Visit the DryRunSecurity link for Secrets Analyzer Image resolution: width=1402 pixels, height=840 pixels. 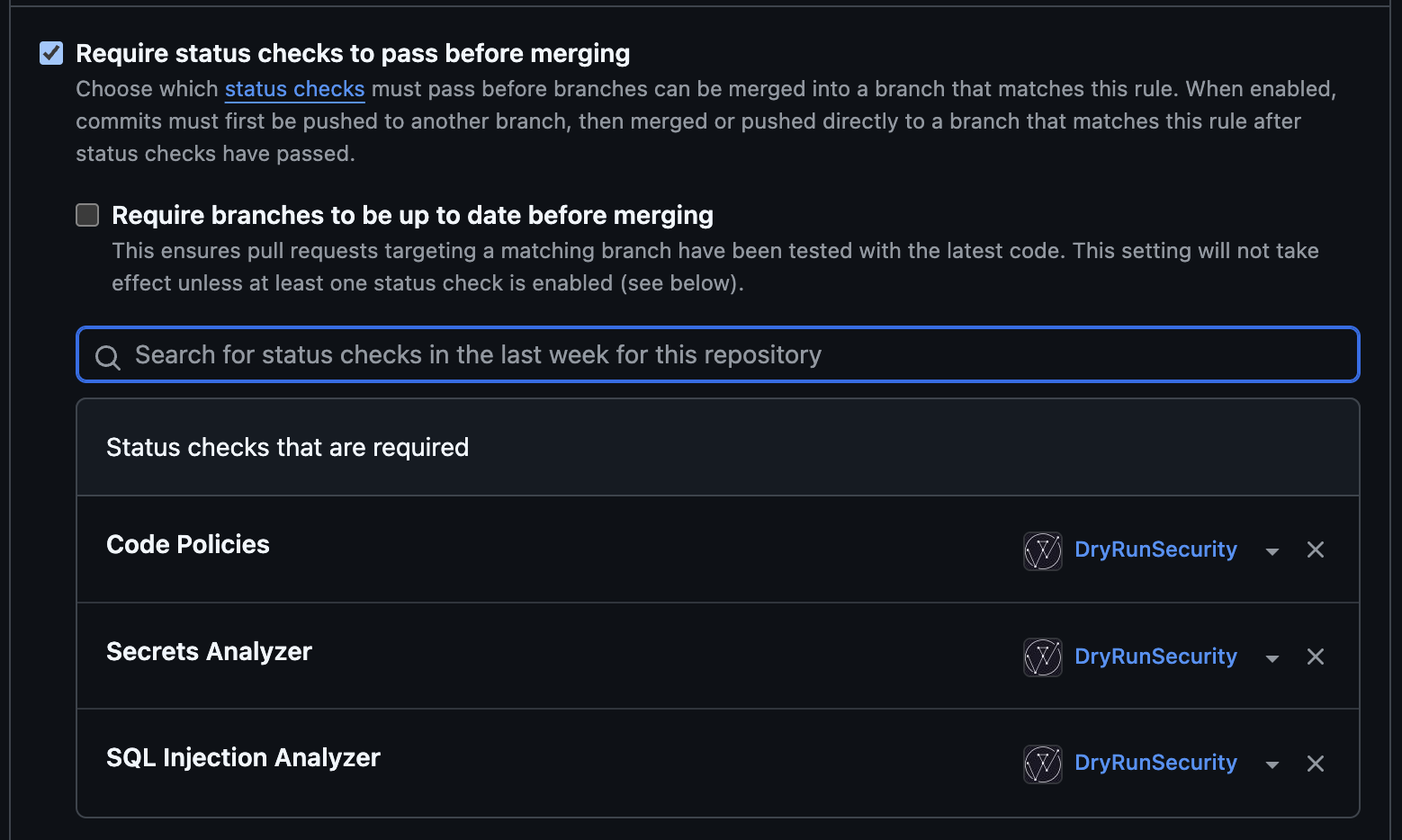1155,657
